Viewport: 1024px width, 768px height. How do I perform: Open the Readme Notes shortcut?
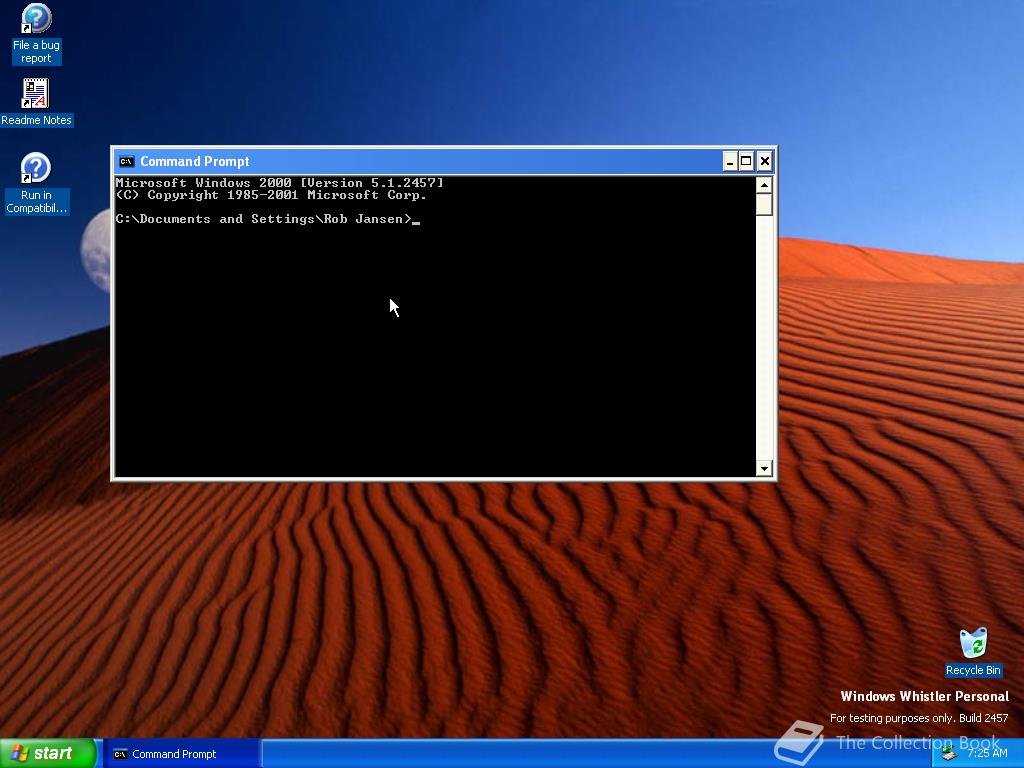[36, 93]
